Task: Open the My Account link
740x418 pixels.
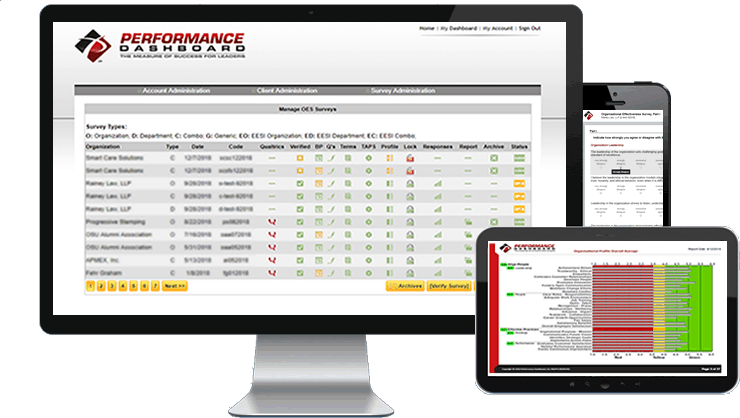Action: pos(498,28)
